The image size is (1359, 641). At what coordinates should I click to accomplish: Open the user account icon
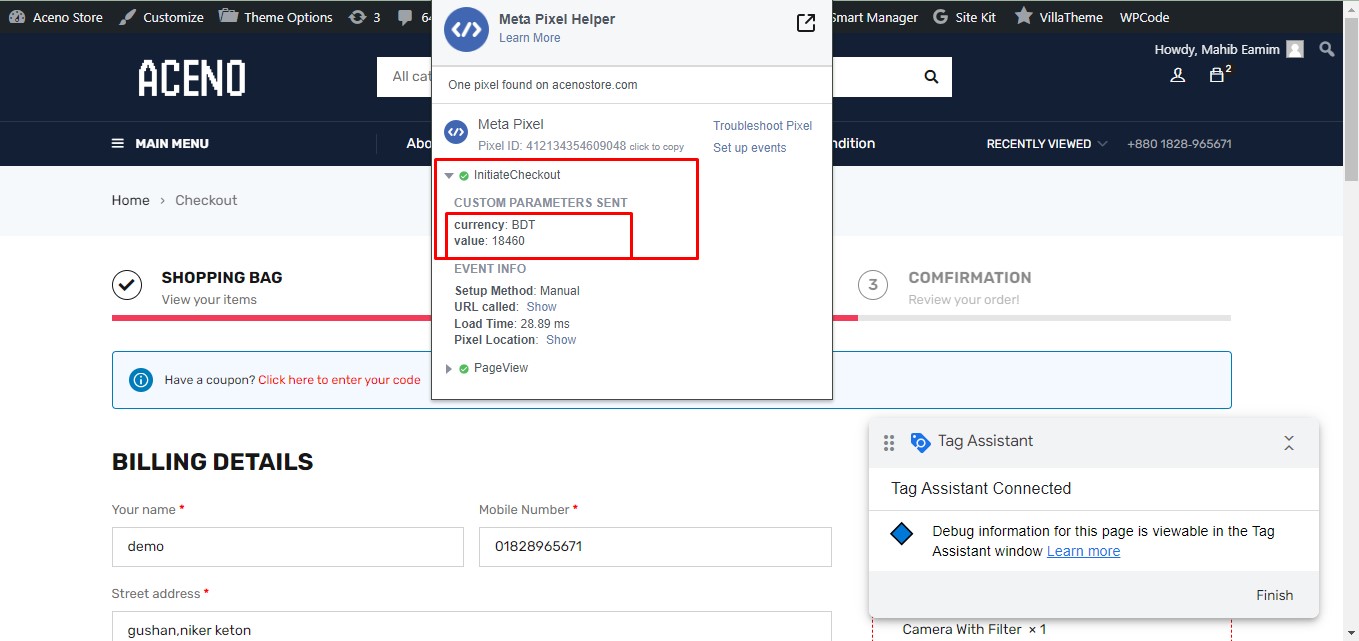coord(1177,75)
